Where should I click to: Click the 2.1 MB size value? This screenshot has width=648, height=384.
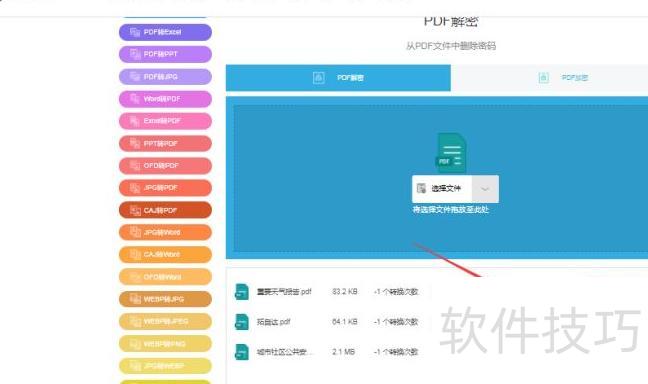pos(343,352)
